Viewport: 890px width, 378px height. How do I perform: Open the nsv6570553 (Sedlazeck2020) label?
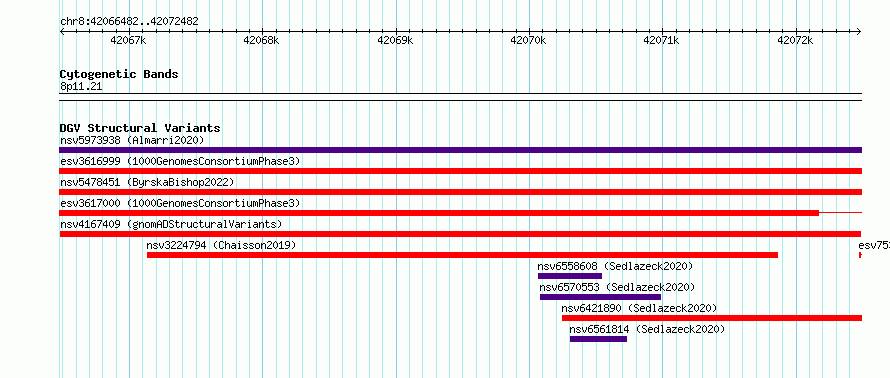pos(617,287)
